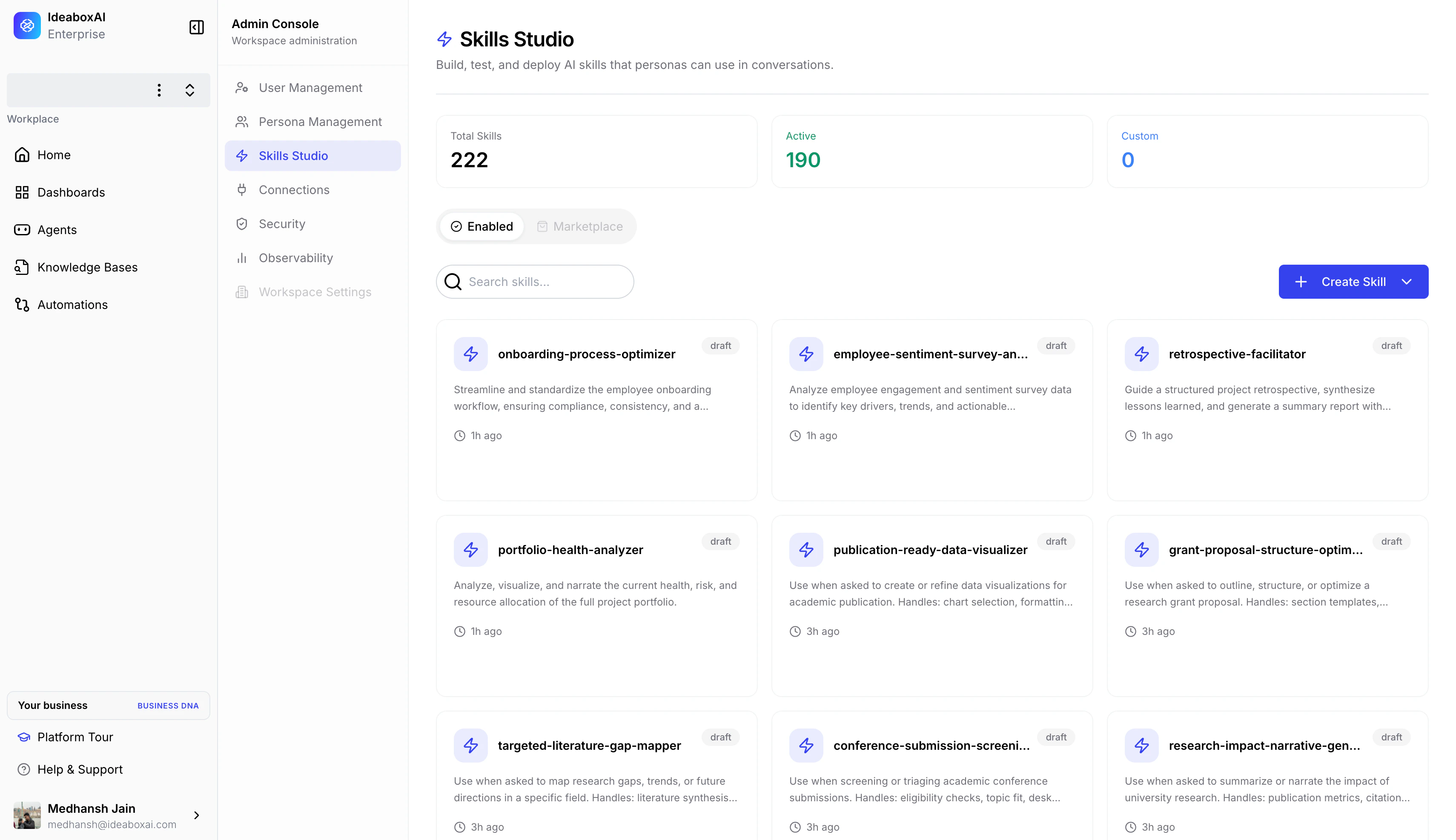Screen dimensions: 1456x840
Task: Click the User Management person-gear icon
Action: tap(242, 88)
